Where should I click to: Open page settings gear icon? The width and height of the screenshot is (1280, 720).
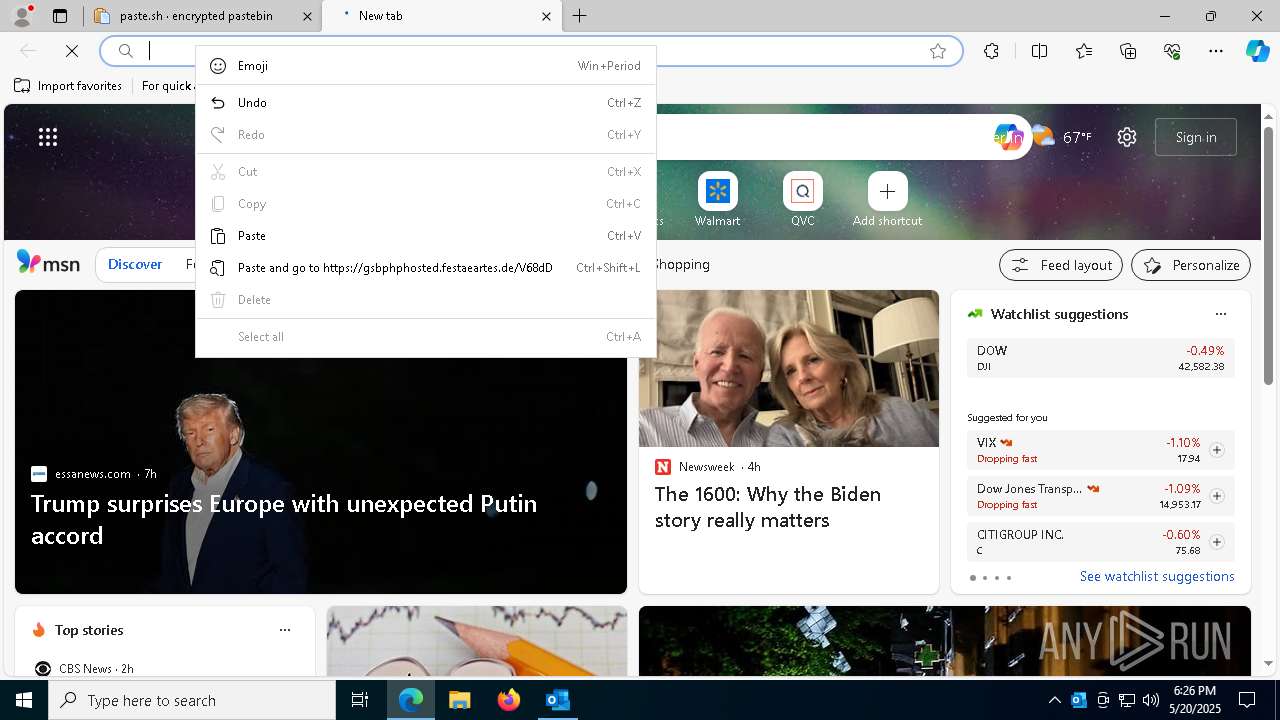point(1127,138)
